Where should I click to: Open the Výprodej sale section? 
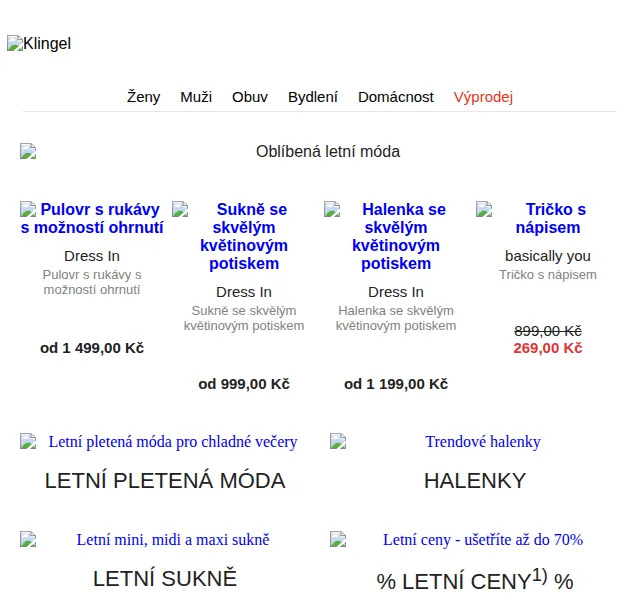tap(483, 97)
